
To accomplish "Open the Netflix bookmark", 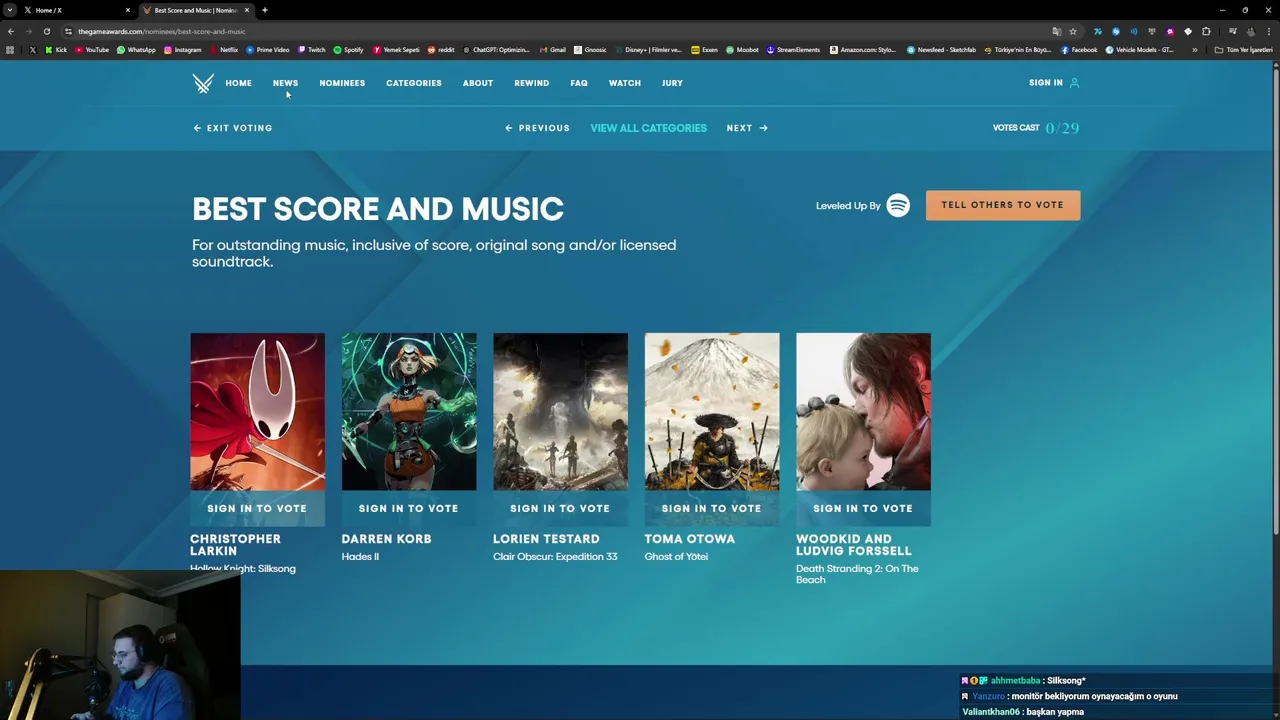I will 223,50.
